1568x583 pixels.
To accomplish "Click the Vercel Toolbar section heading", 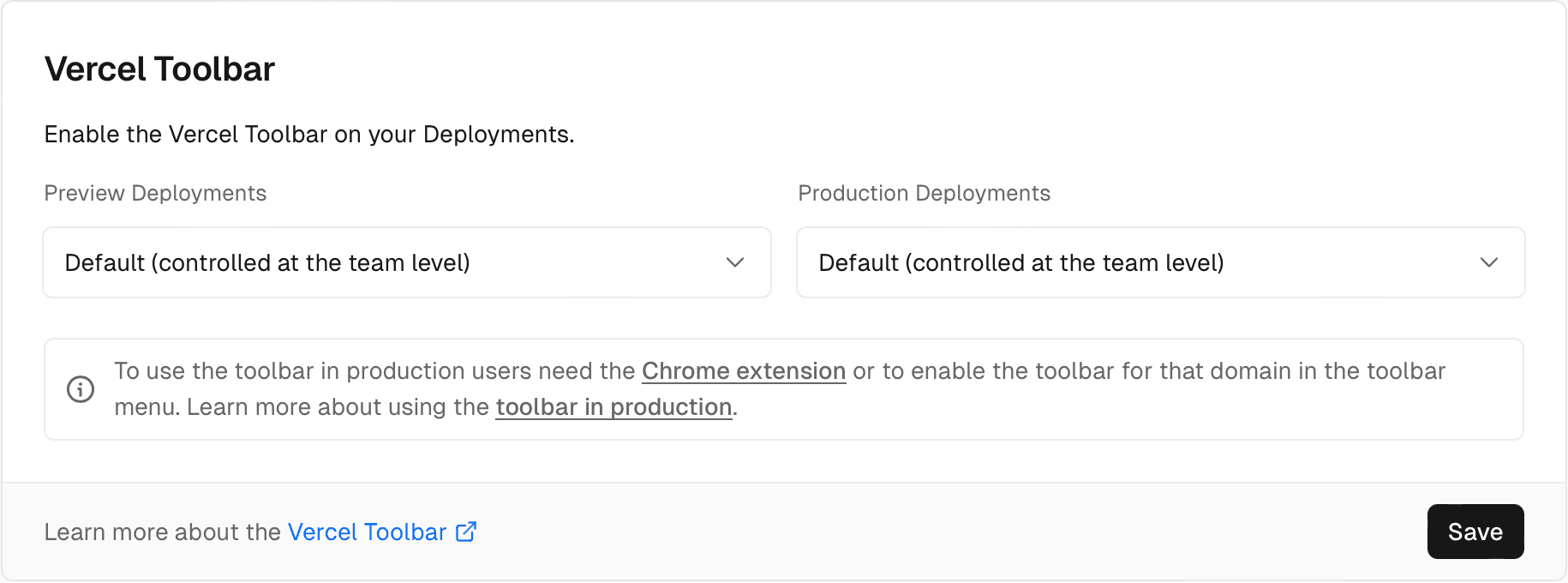I will pos(159,69).
